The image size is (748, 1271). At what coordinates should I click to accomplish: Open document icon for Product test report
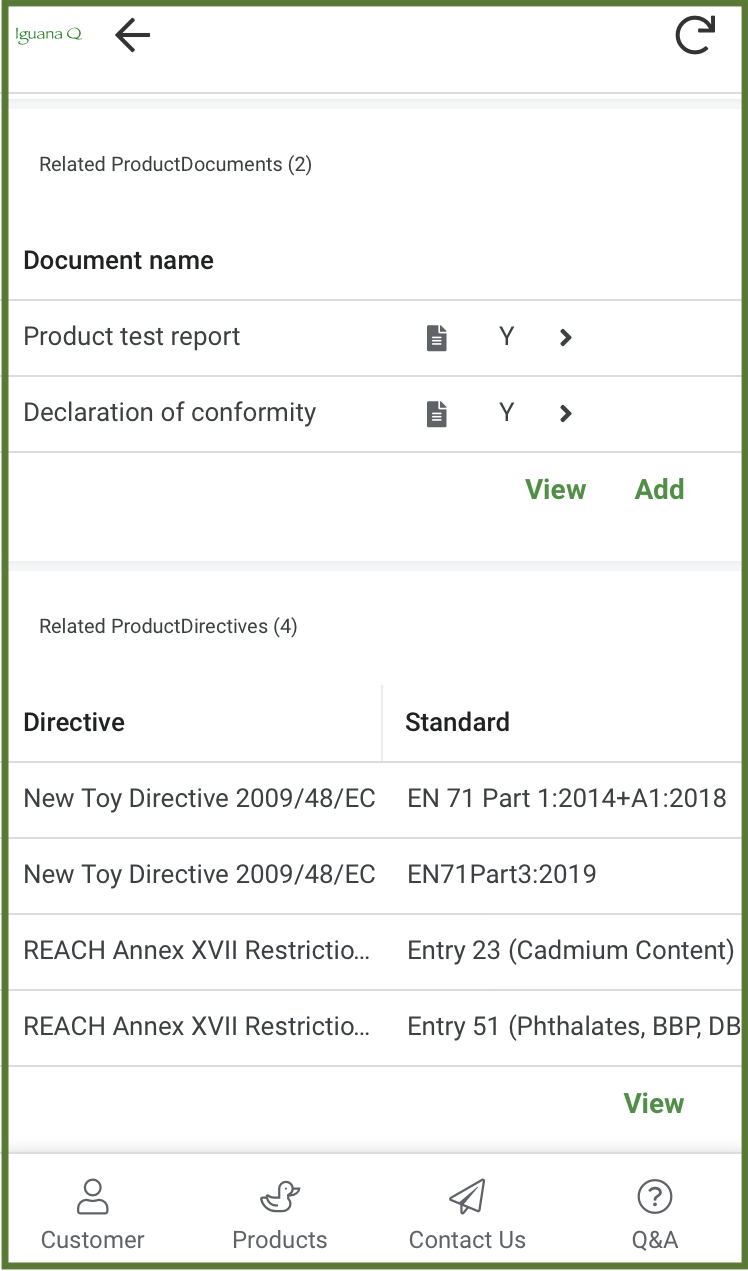coord(437,338)
